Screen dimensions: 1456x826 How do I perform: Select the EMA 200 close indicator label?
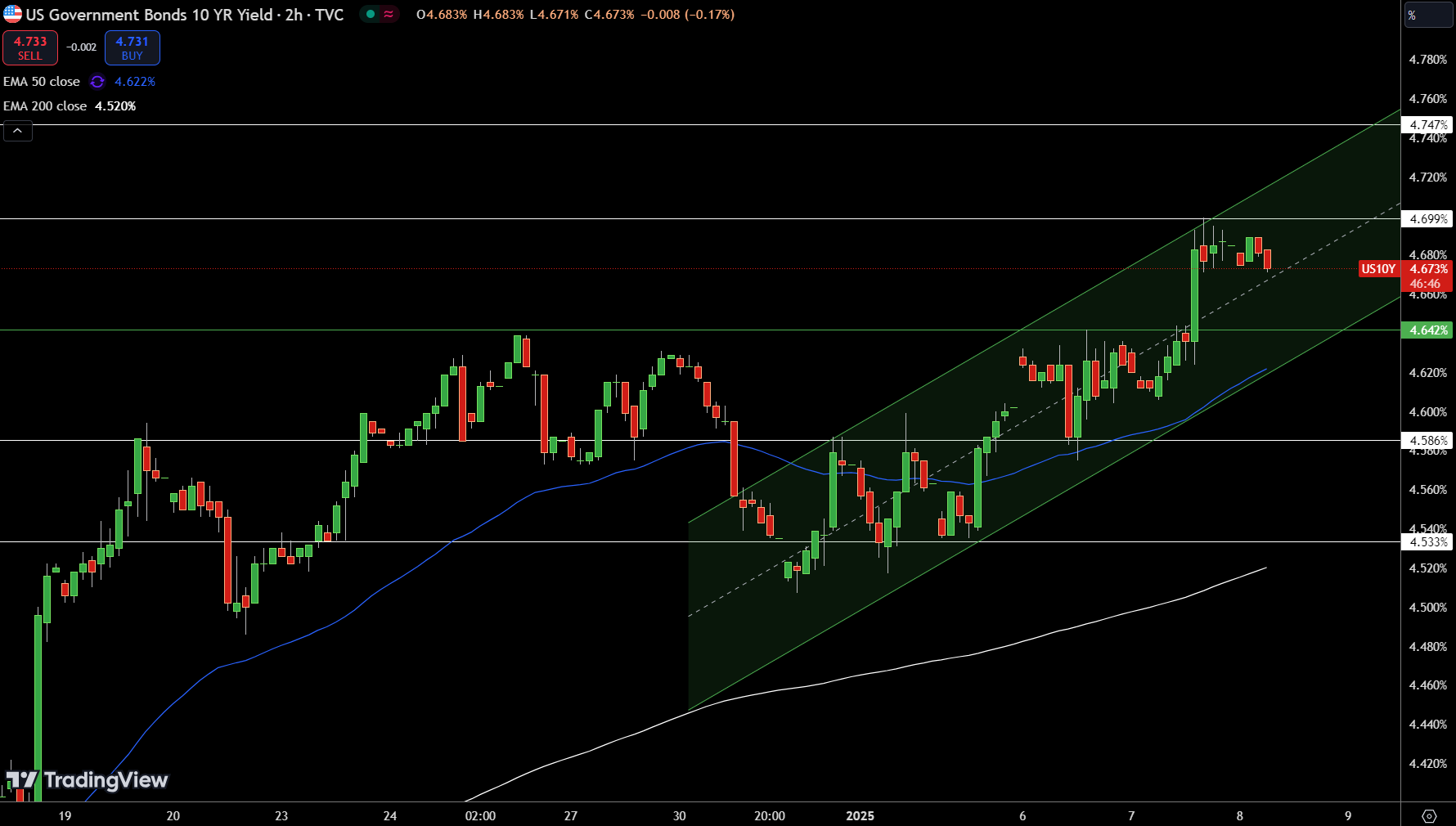tap(45, 106)
